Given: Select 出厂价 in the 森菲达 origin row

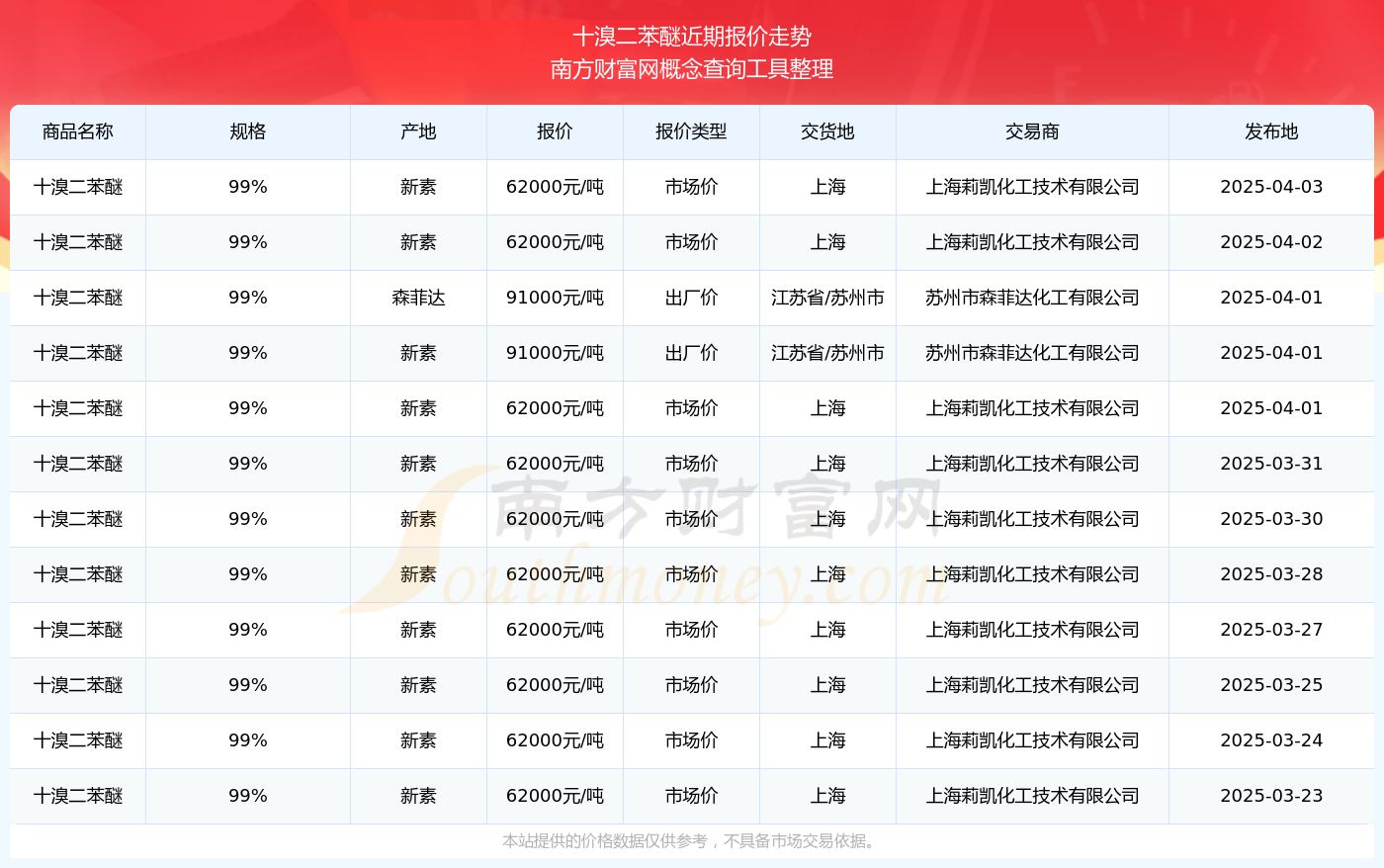Looking at the screenshot, I should click(691, 298).
